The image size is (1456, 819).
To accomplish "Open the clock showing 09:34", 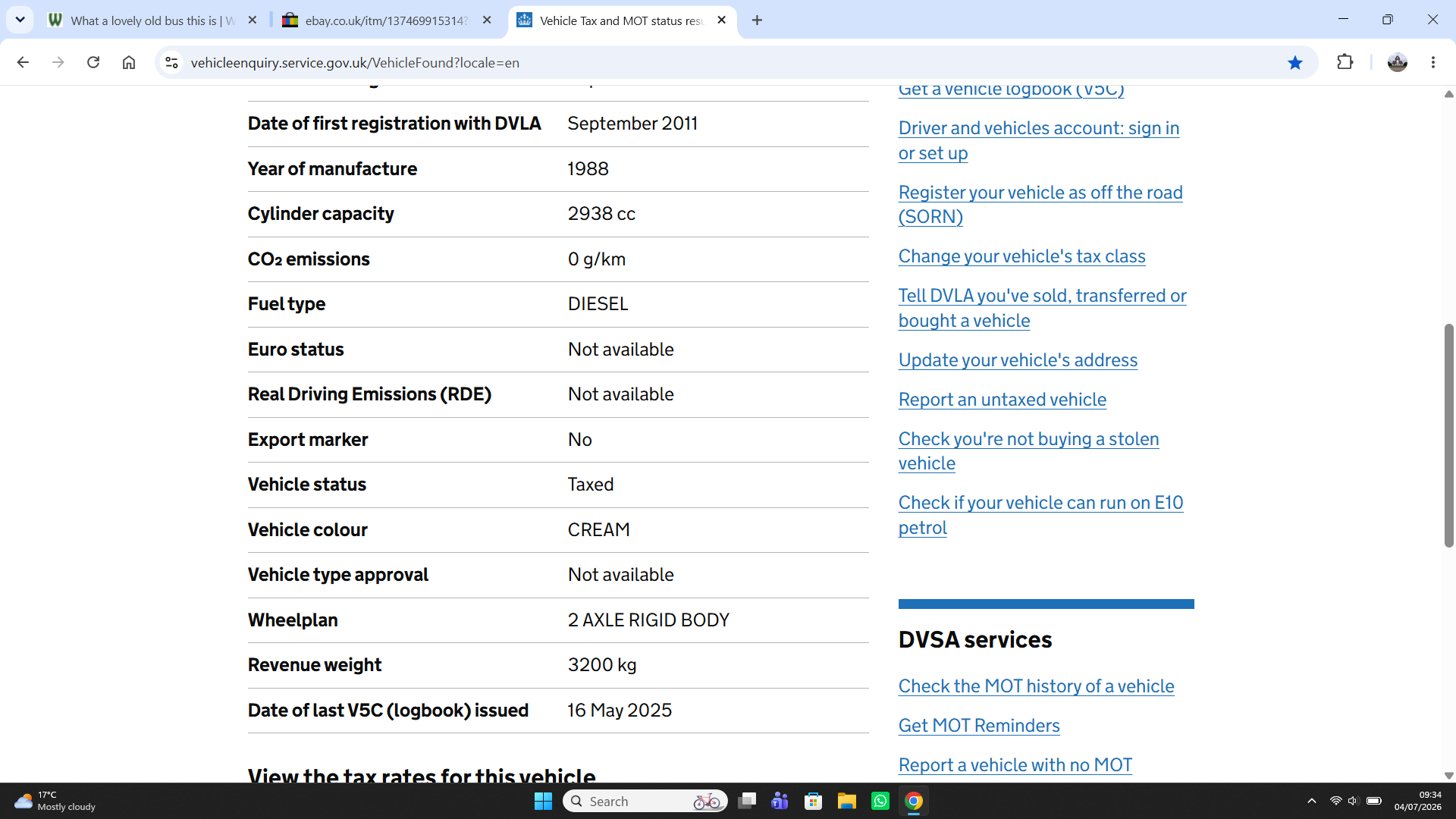I will pos(1418,801).
